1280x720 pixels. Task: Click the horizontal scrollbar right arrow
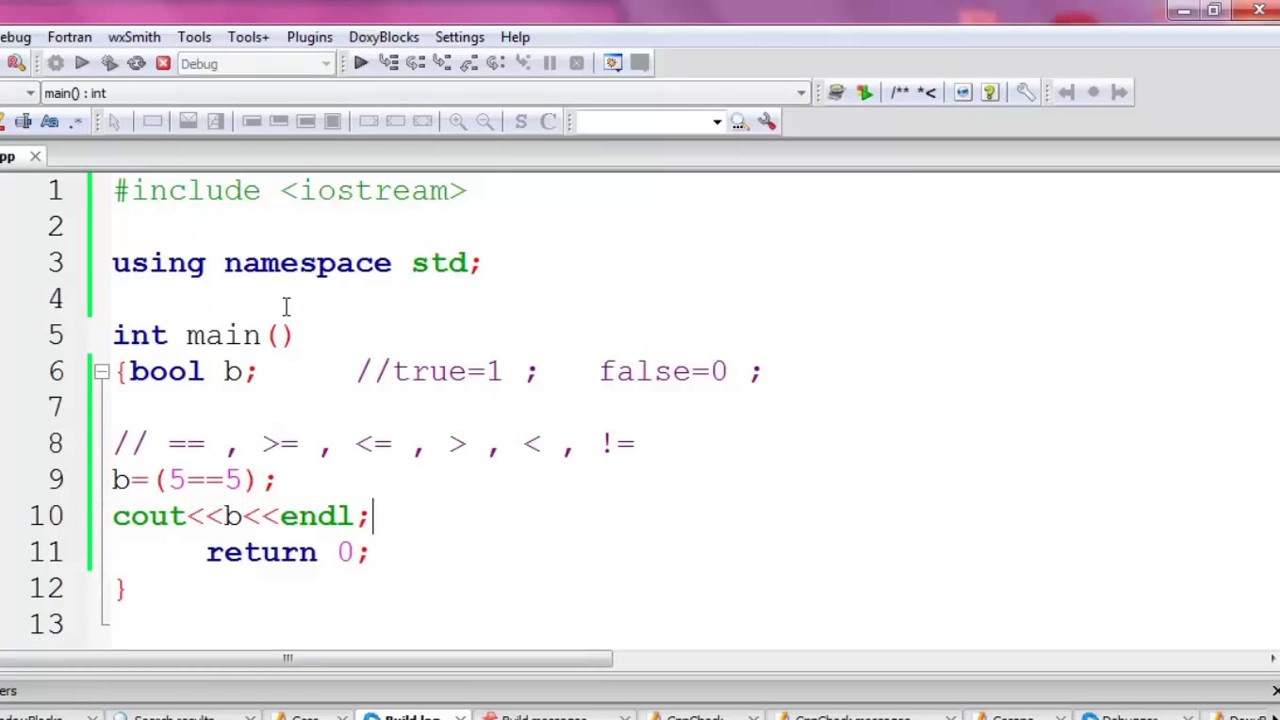tap(1273, 658)
